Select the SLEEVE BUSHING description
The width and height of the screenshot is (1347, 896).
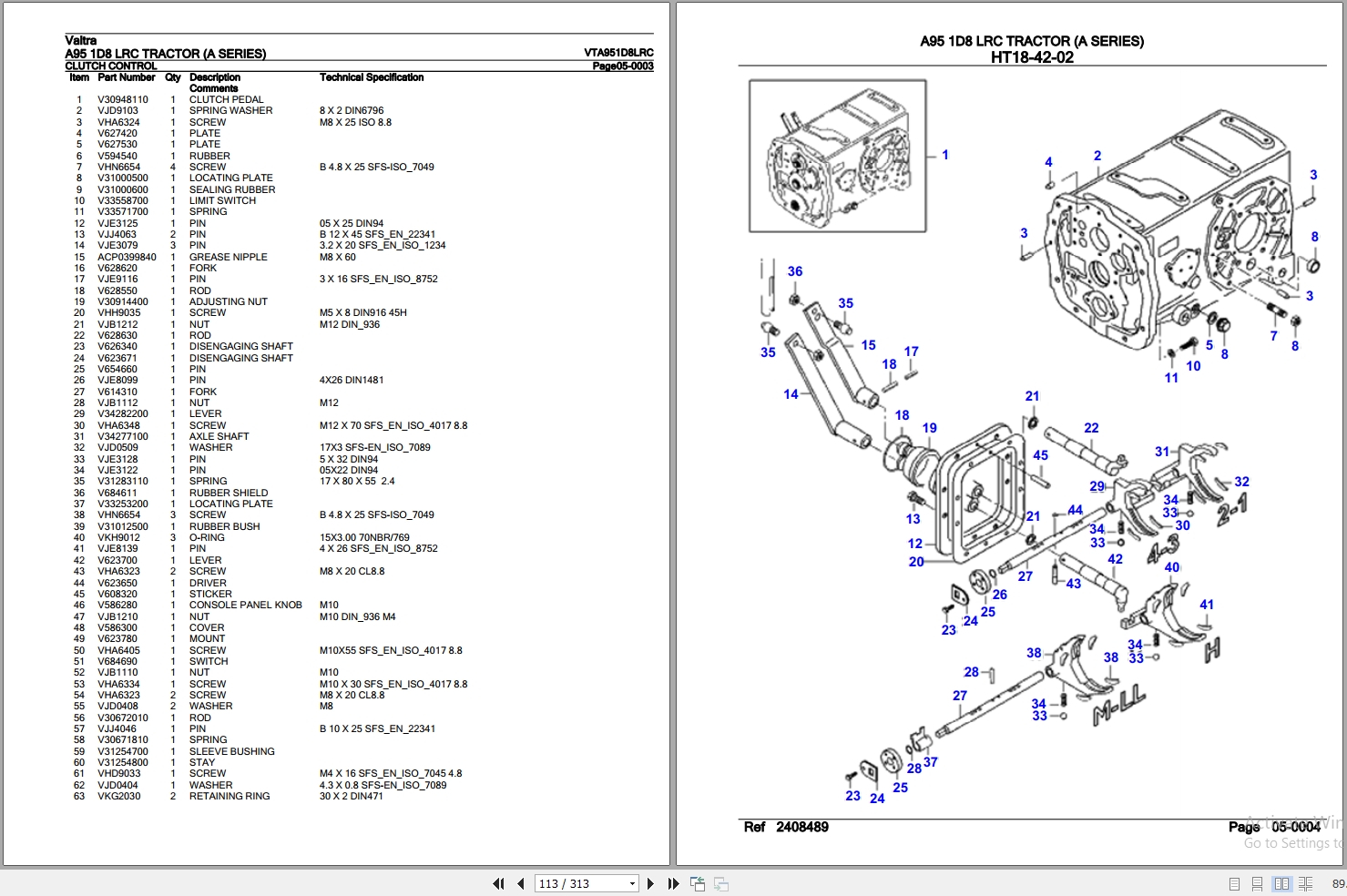point(232,751)
